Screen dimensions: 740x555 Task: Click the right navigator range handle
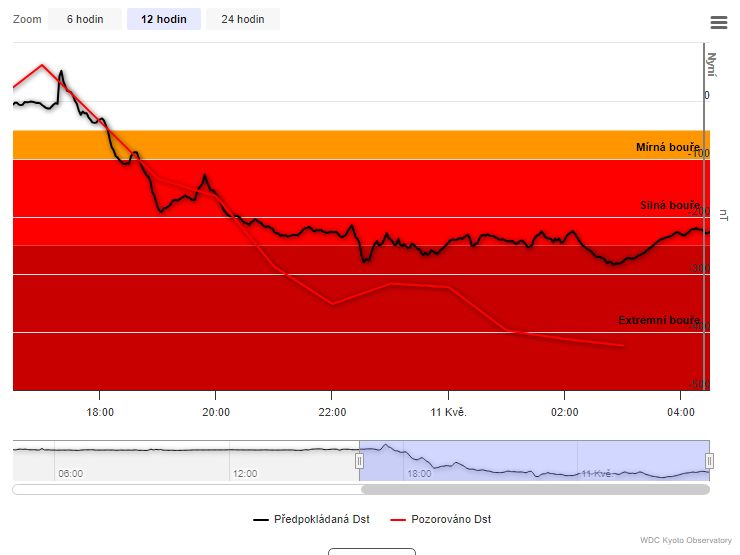pos(709,460)
